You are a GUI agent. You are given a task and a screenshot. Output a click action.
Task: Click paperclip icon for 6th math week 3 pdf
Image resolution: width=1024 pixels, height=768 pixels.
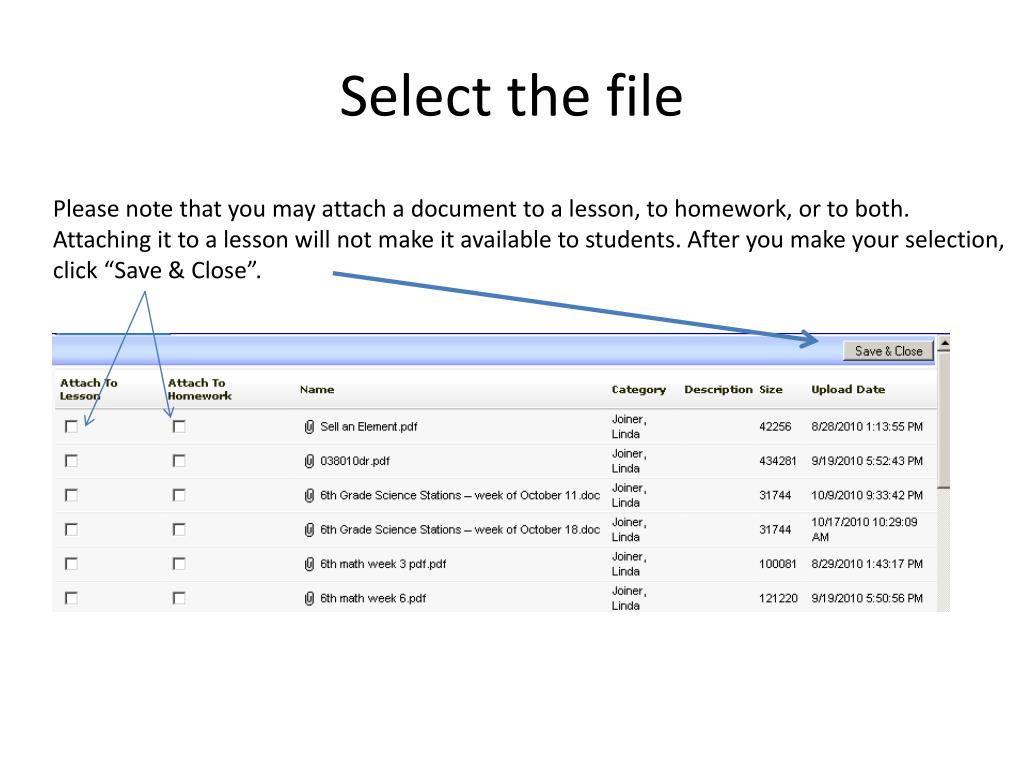[310, 564]
